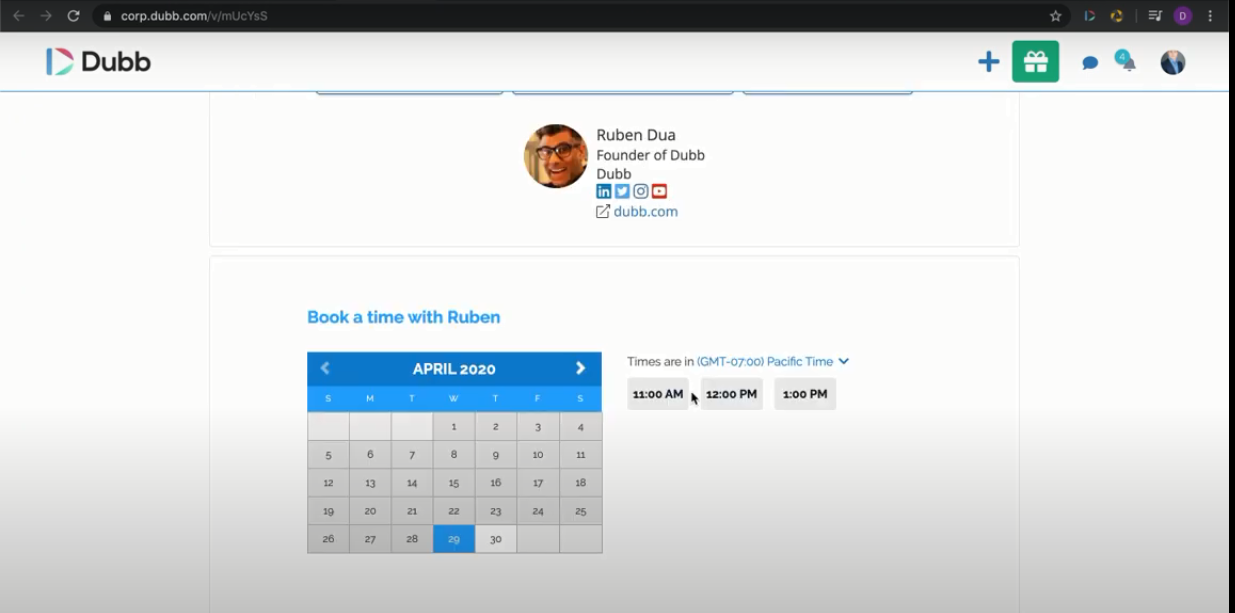Select April 29 in the calendar
This screenshot has width=1235, height=613.
[454, 539]
